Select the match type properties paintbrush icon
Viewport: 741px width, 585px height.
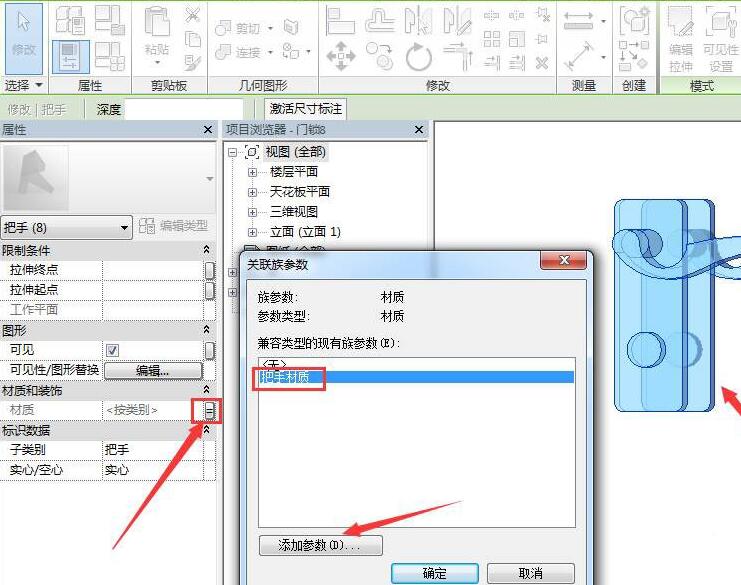[x=193, y=62]
